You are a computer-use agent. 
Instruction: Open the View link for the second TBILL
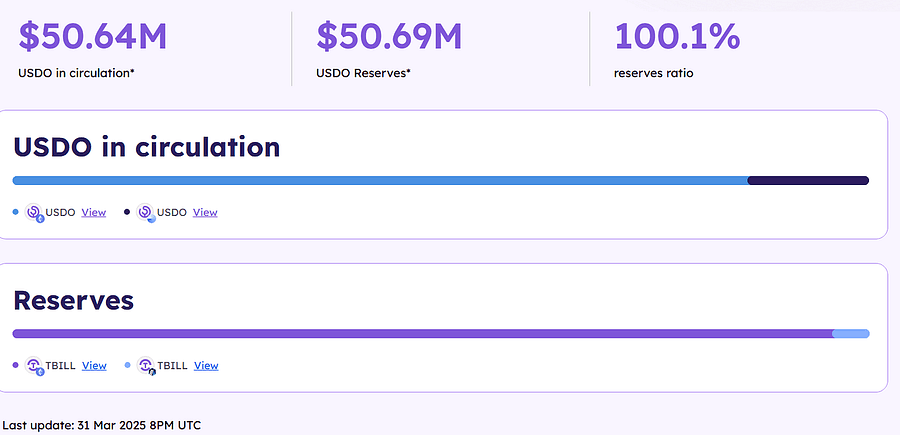[206, 366]
